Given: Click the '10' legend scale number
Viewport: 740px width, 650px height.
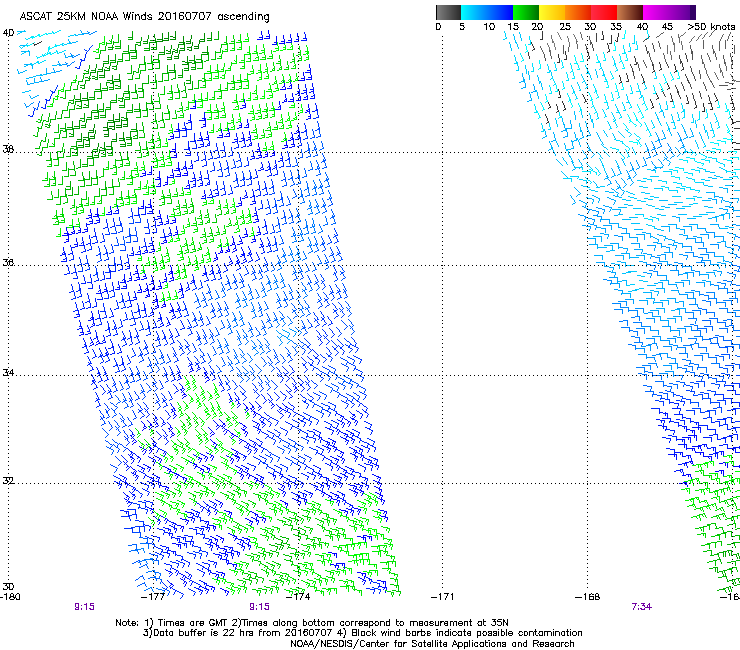Looking at the screenshot, I should click(x=489, y=27).
